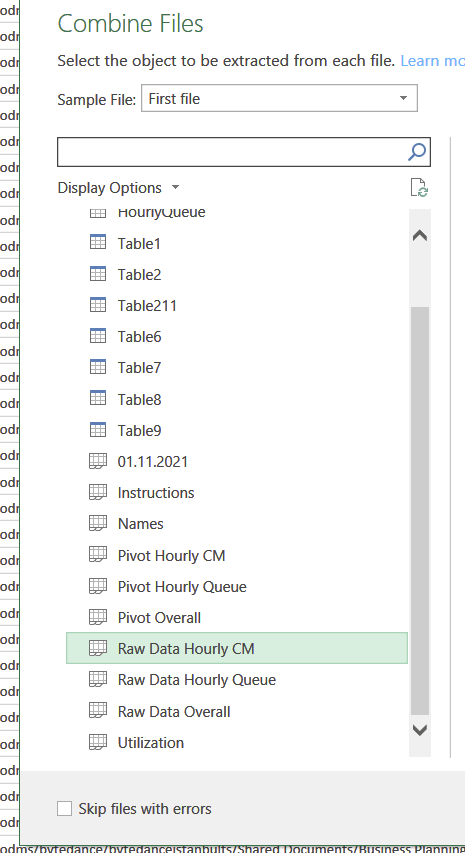This screenshot has height=853, width=465.
Task: Click the Raw Data Overall sheet icon
Action: [97, 711]
